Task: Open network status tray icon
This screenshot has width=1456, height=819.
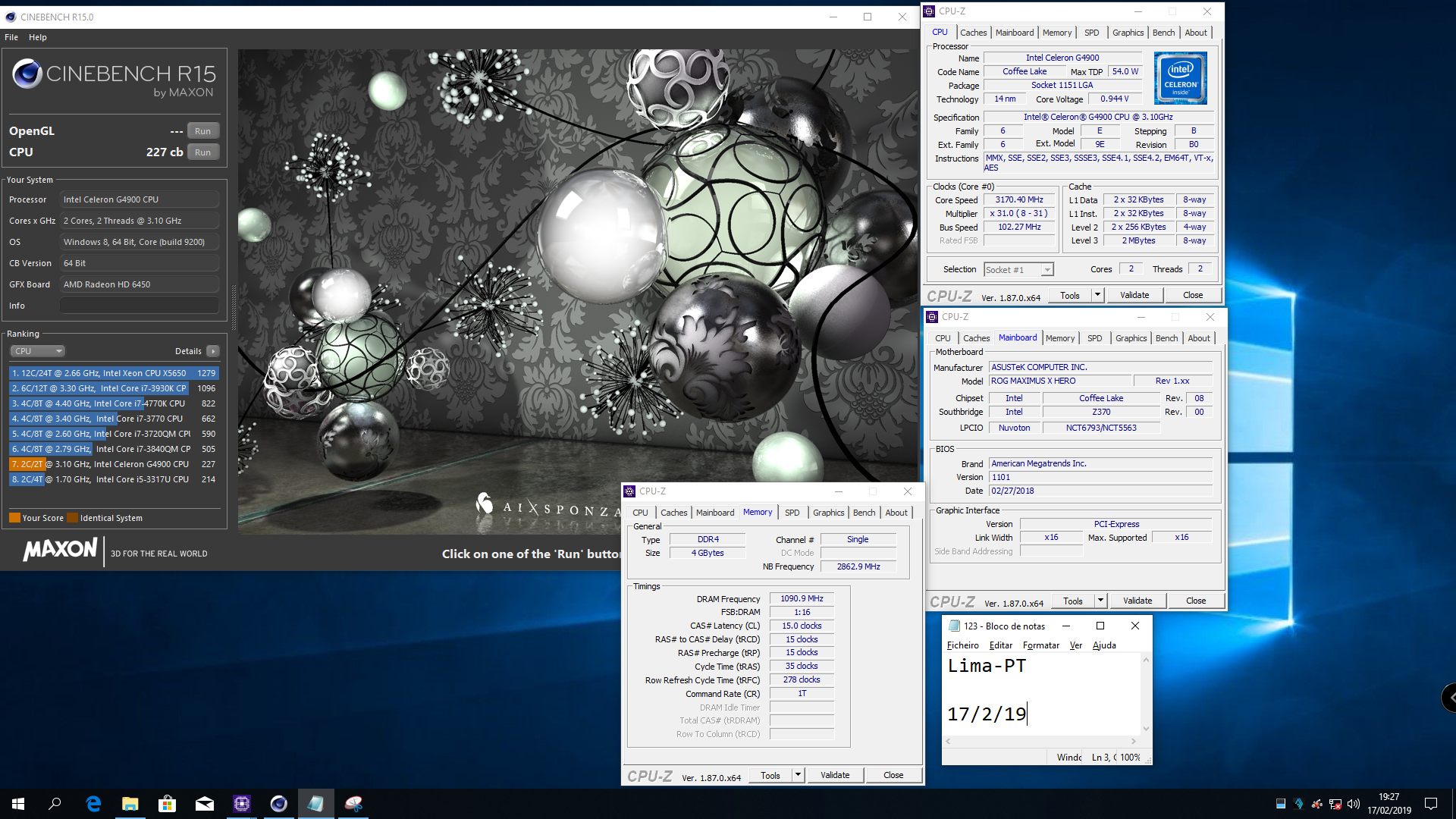Action: pos(1335,804)
